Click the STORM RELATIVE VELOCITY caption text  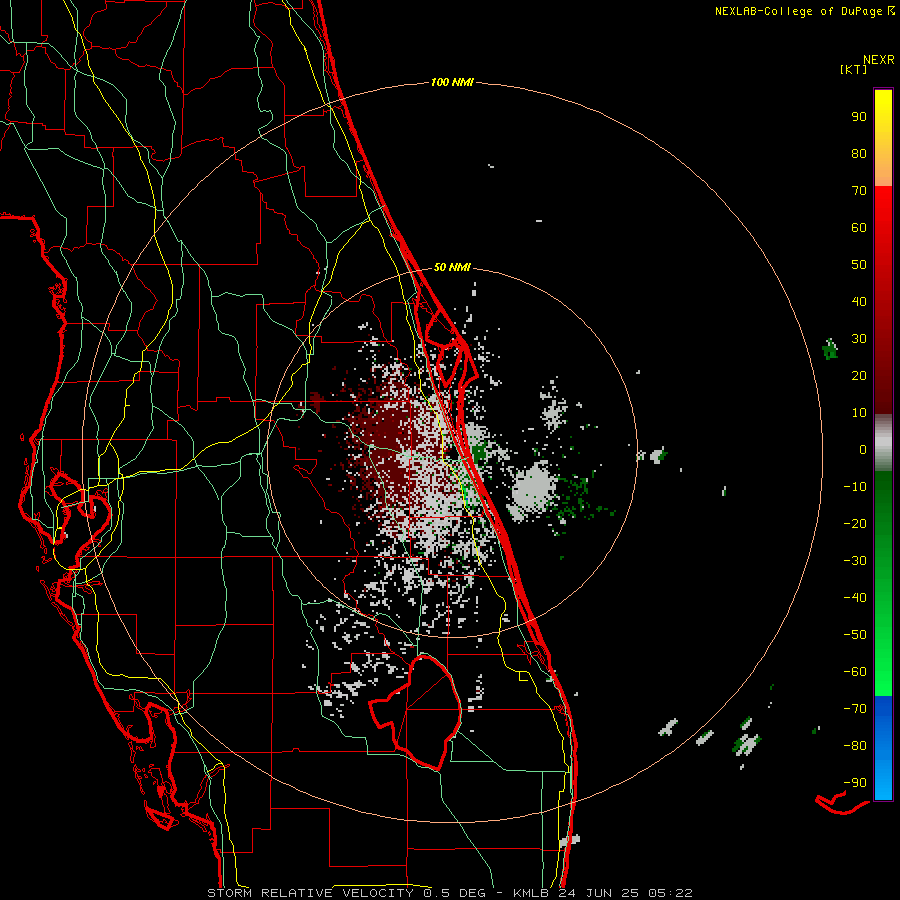311,893
